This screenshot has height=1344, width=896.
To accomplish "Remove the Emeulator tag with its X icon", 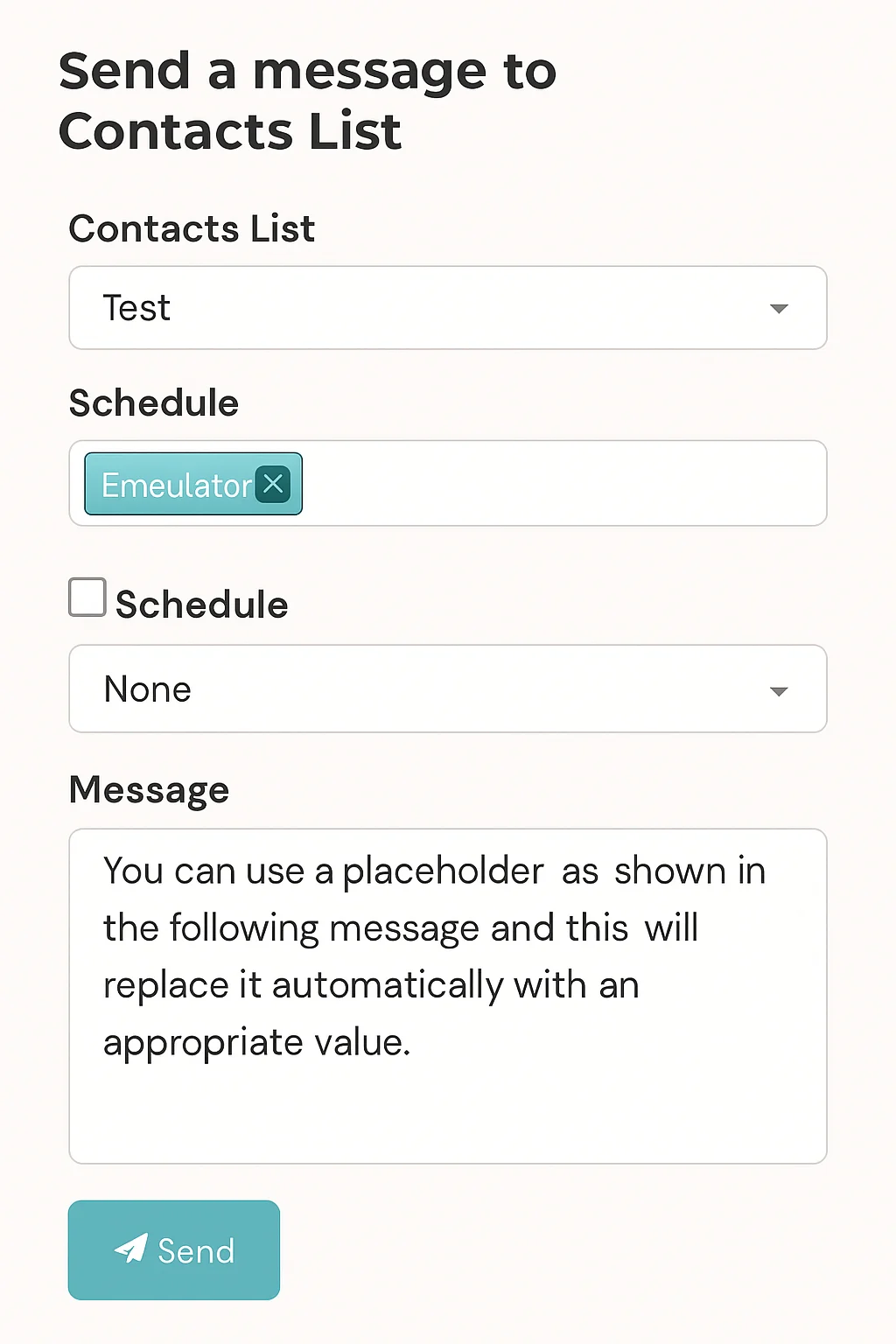I will [273, 484].
